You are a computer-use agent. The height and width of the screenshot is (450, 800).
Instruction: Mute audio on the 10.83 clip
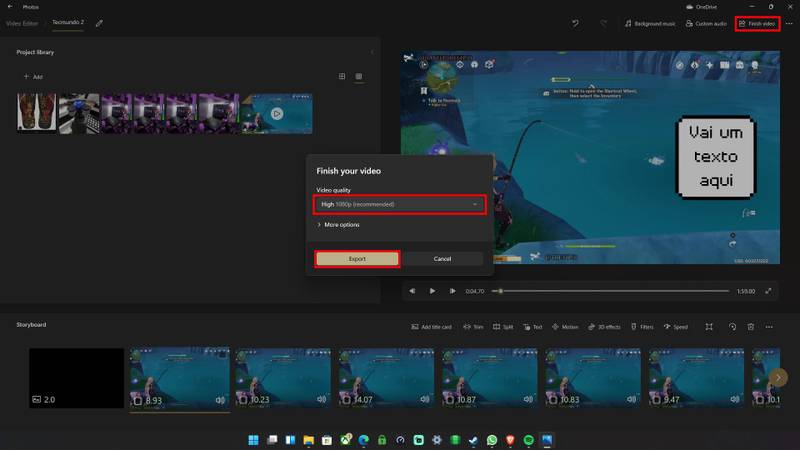click(631, 399)
